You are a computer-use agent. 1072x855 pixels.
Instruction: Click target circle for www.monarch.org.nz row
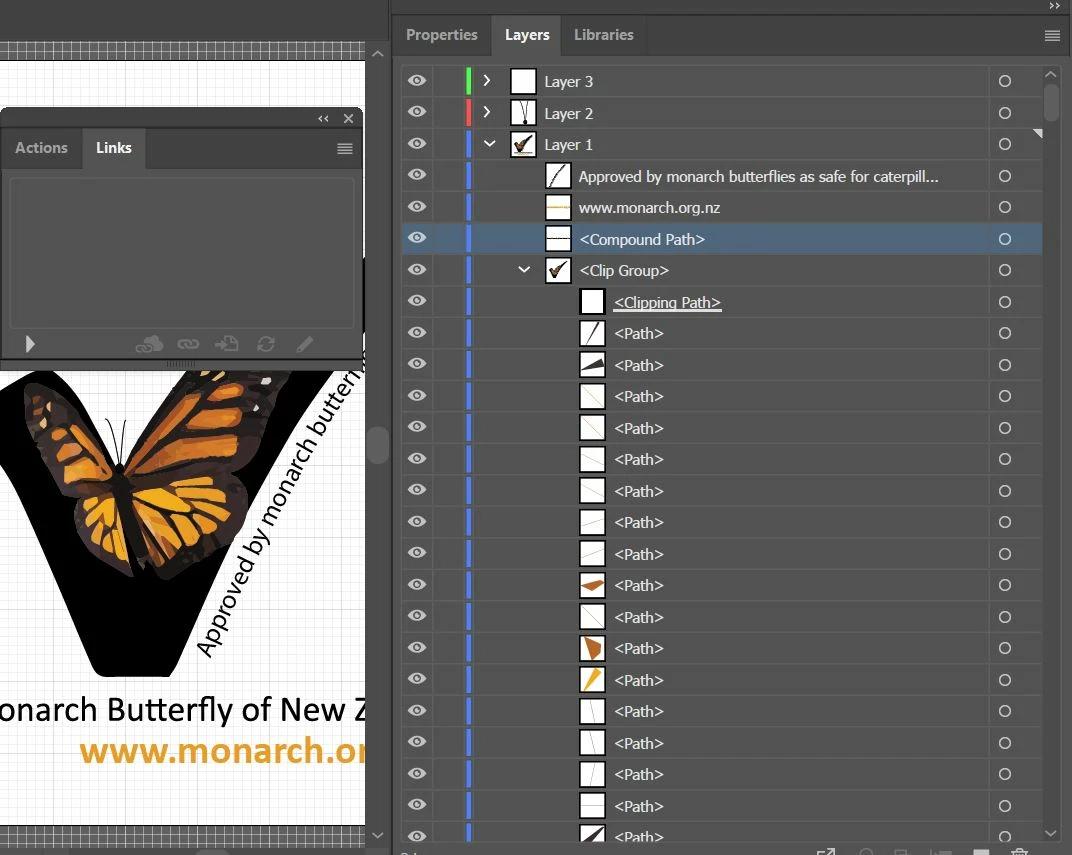click(x=1004, y=207)
